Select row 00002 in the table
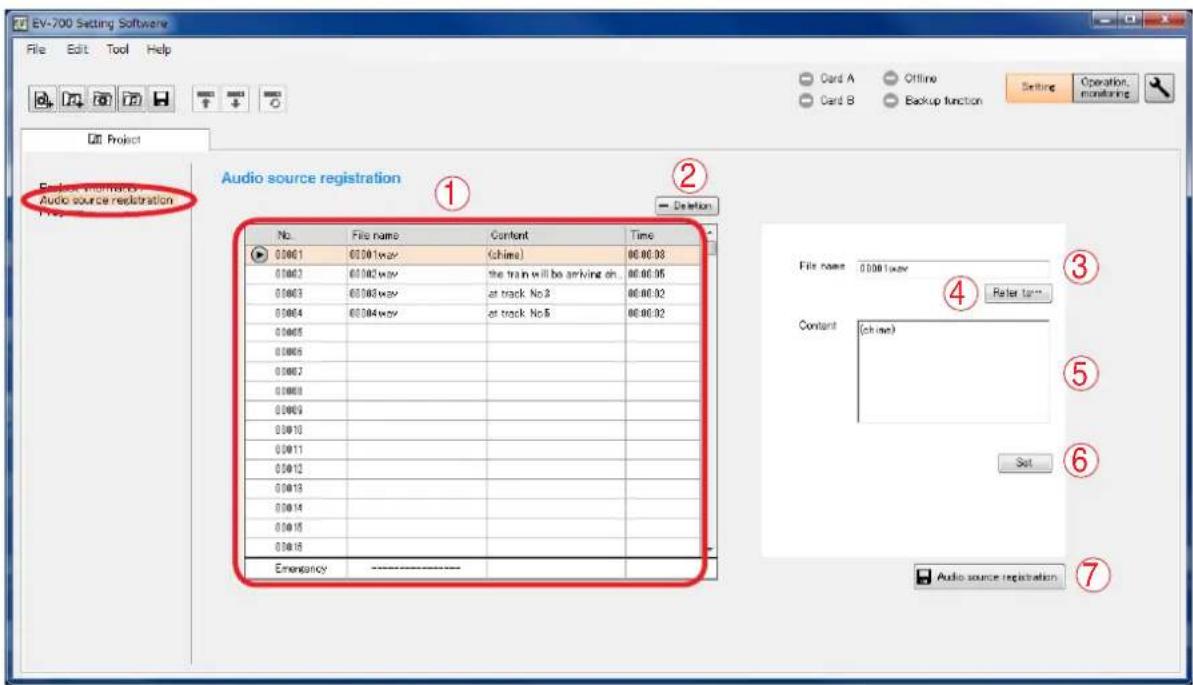 coord(473,274)
